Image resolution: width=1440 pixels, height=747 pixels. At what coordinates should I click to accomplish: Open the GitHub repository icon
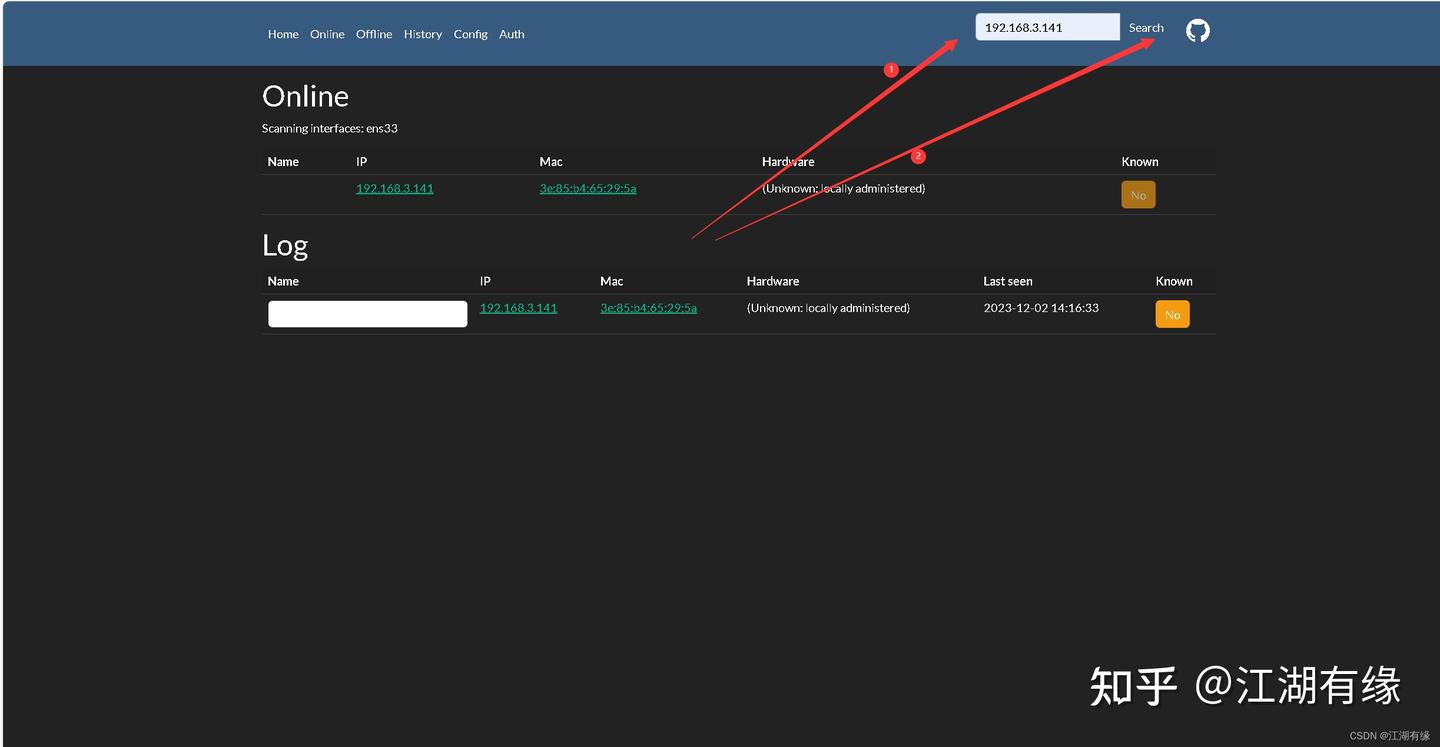tap(1197, 30)
